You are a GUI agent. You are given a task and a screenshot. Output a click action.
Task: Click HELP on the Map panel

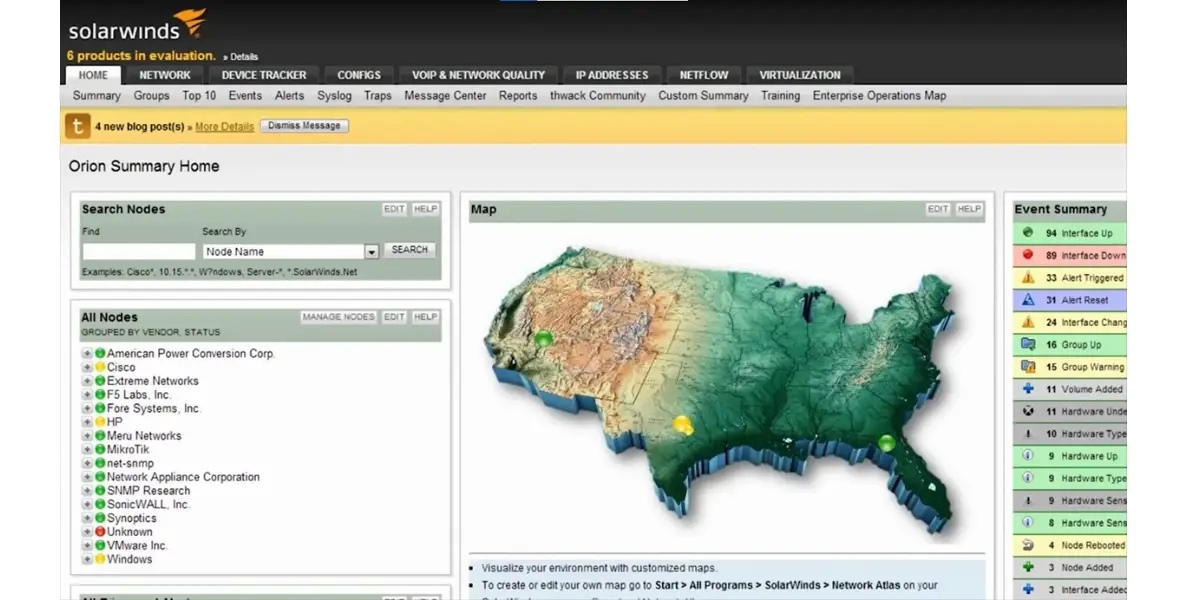[969, 209]
